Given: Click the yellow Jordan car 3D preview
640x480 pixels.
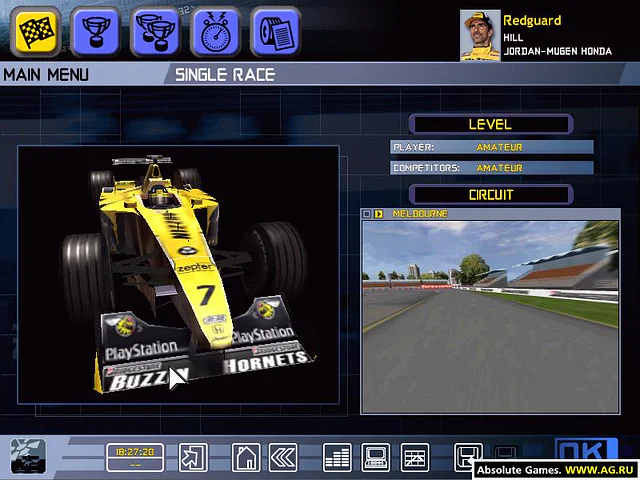Looking at the screenshot, I should [178, 275].
